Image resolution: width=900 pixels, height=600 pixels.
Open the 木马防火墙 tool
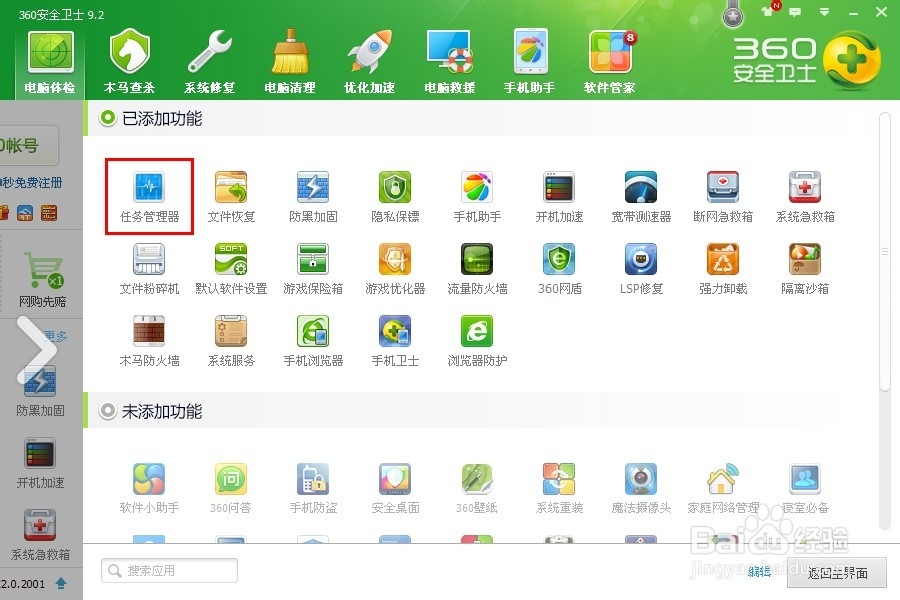[149, 341]
